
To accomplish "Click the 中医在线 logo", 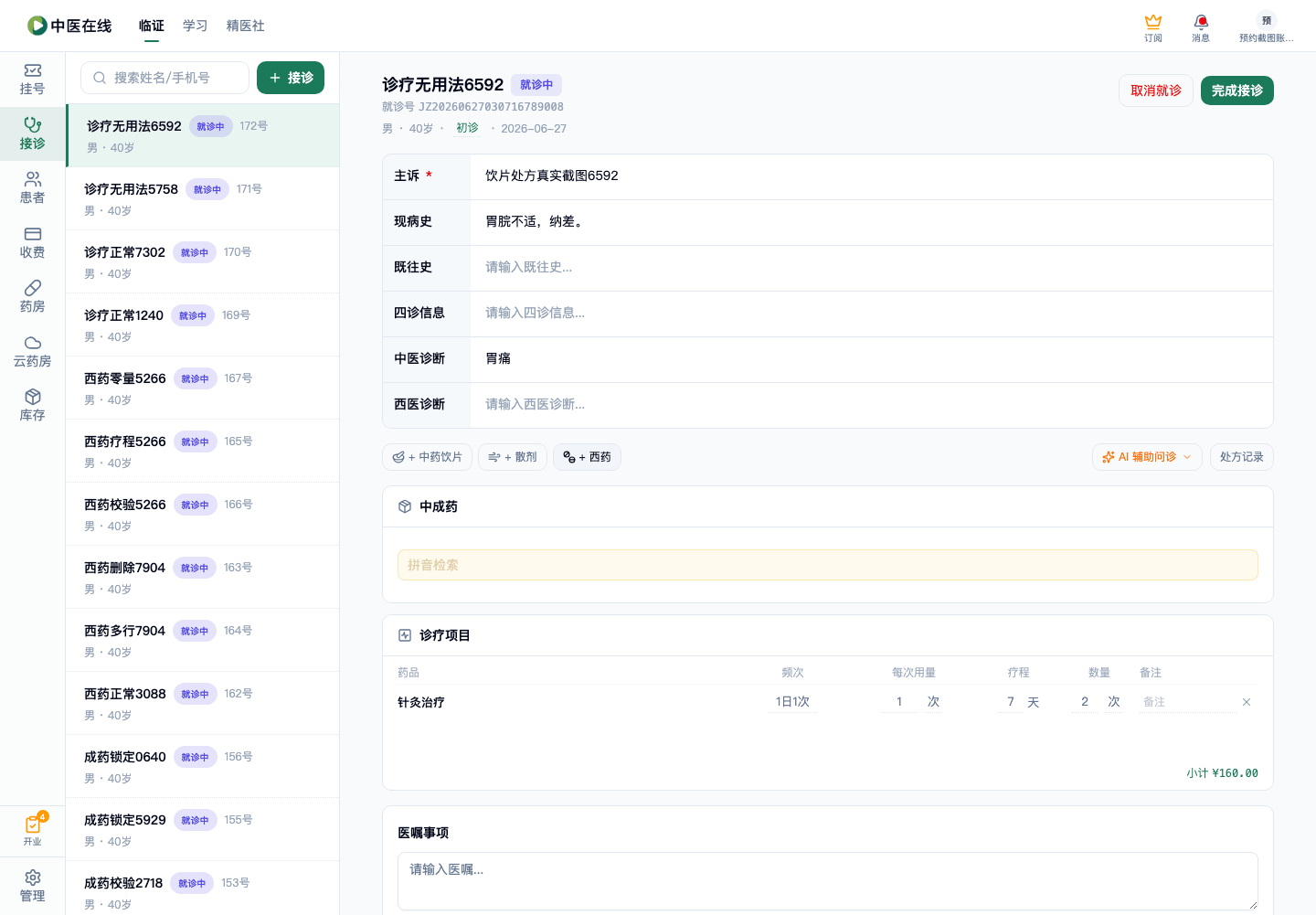I will click(x=69, y=26).
